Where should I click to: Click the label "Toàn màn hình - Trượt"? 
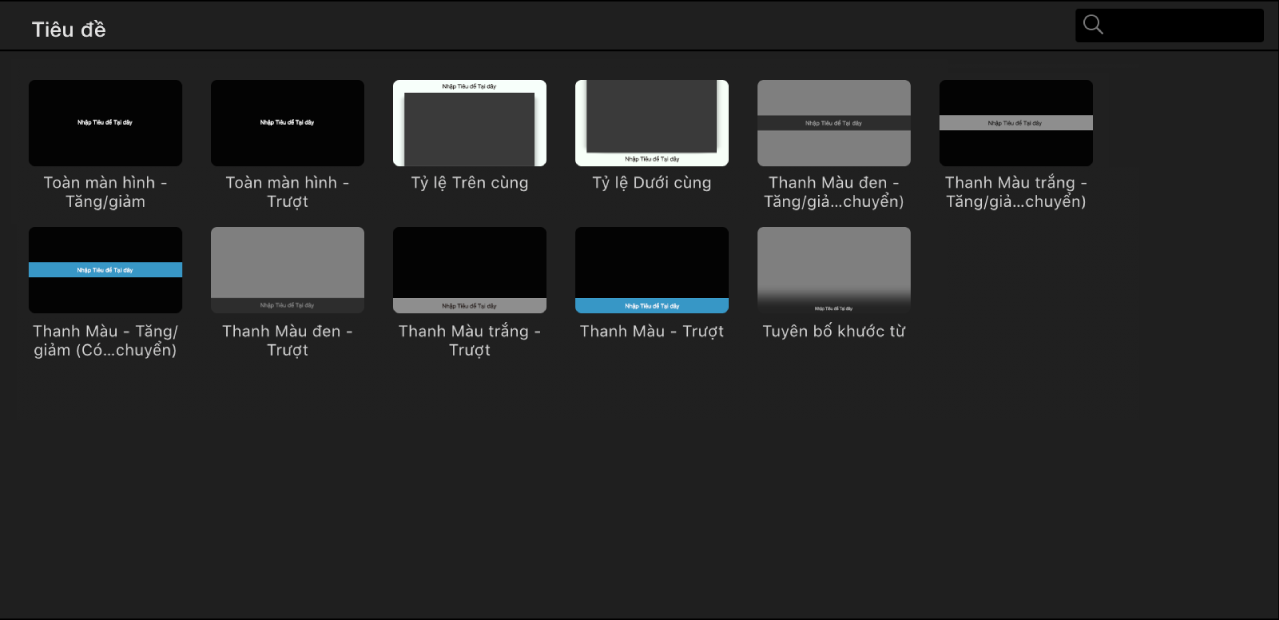point(288,192)
